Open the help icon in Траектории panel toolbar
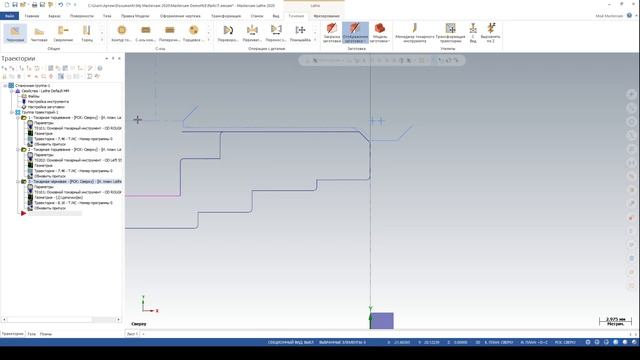This screenshot has height=360, width=640. pos(100,68)
